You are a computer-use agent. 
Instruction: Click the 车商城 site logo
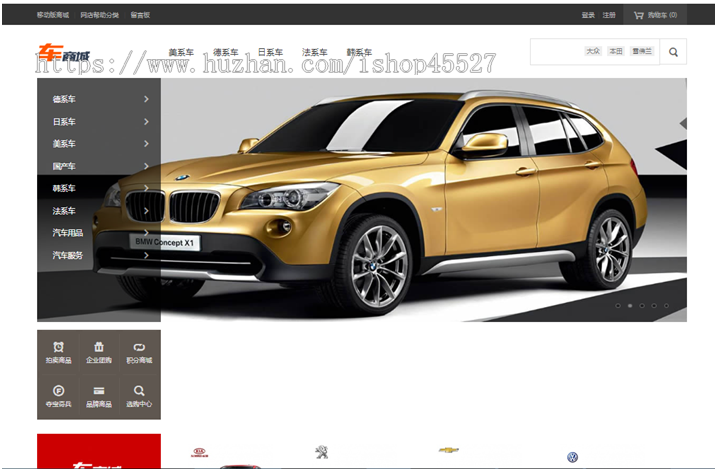(64, 53)
